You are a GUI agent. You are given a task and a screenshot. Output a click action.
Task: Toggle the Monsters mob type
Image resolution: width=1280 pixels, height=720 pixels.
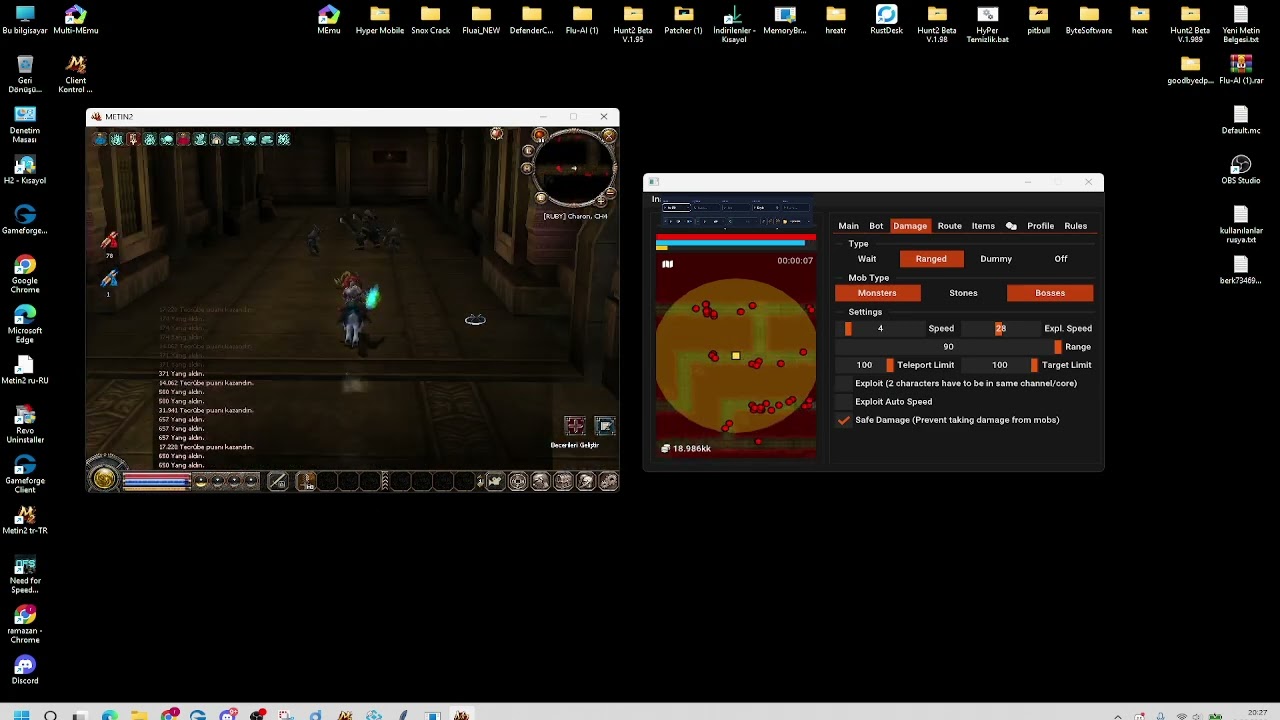(877, 293)
